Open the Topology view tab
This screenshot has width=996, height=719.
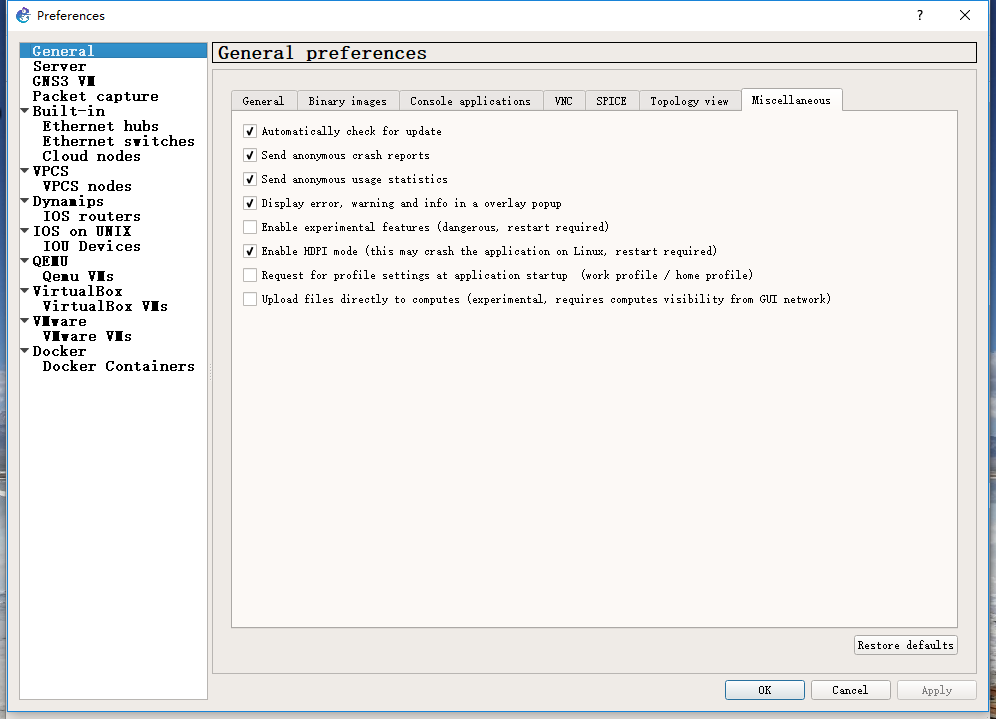(x=689, y=101)
